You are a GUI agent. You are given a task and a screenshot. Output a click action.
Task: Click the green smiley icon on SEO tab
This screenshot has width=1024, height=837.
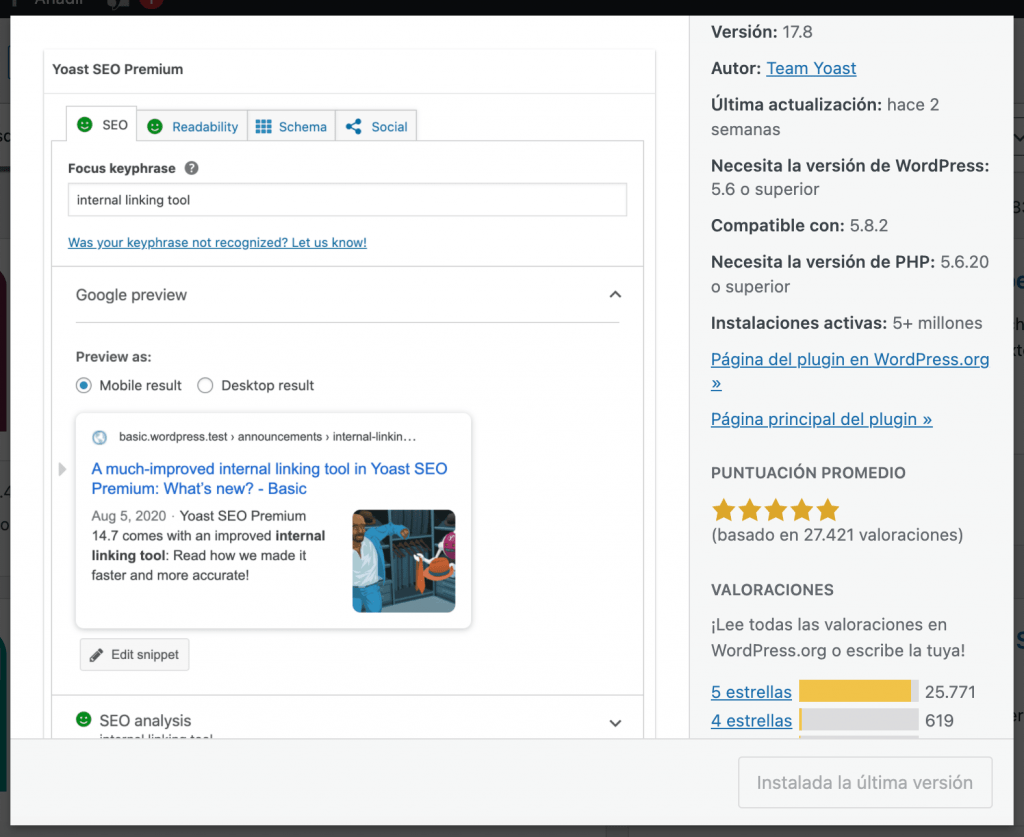(x=85, y=125)
